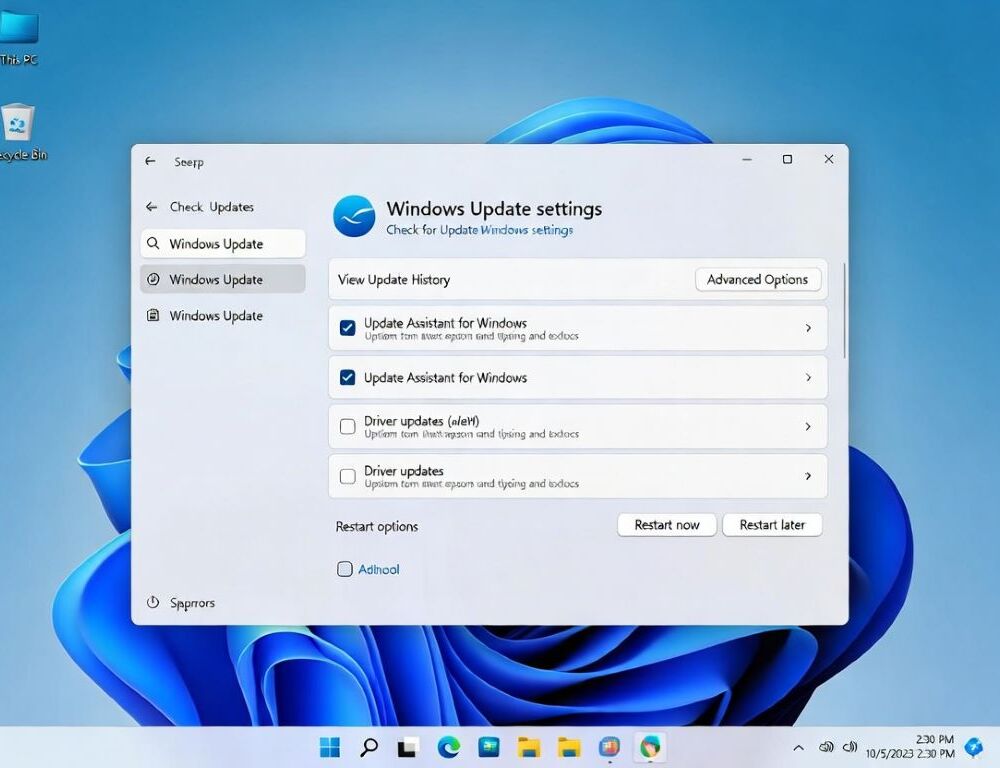Expand the second Driver updates entry
1000x768 pixels.
click(810, 476)
